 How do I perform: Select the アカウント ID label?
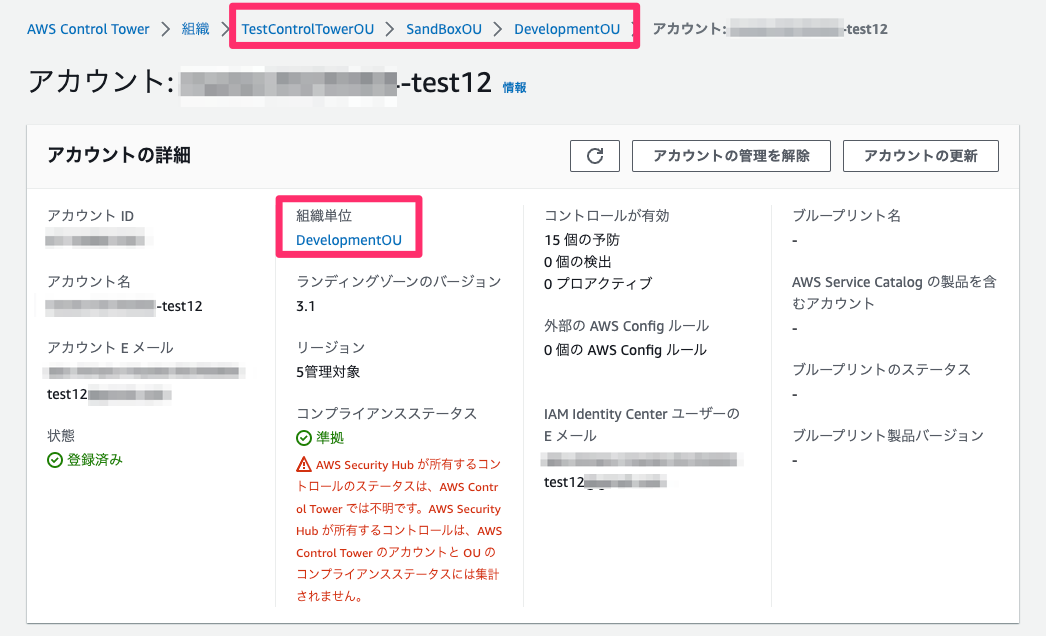[x=90, y=216]
